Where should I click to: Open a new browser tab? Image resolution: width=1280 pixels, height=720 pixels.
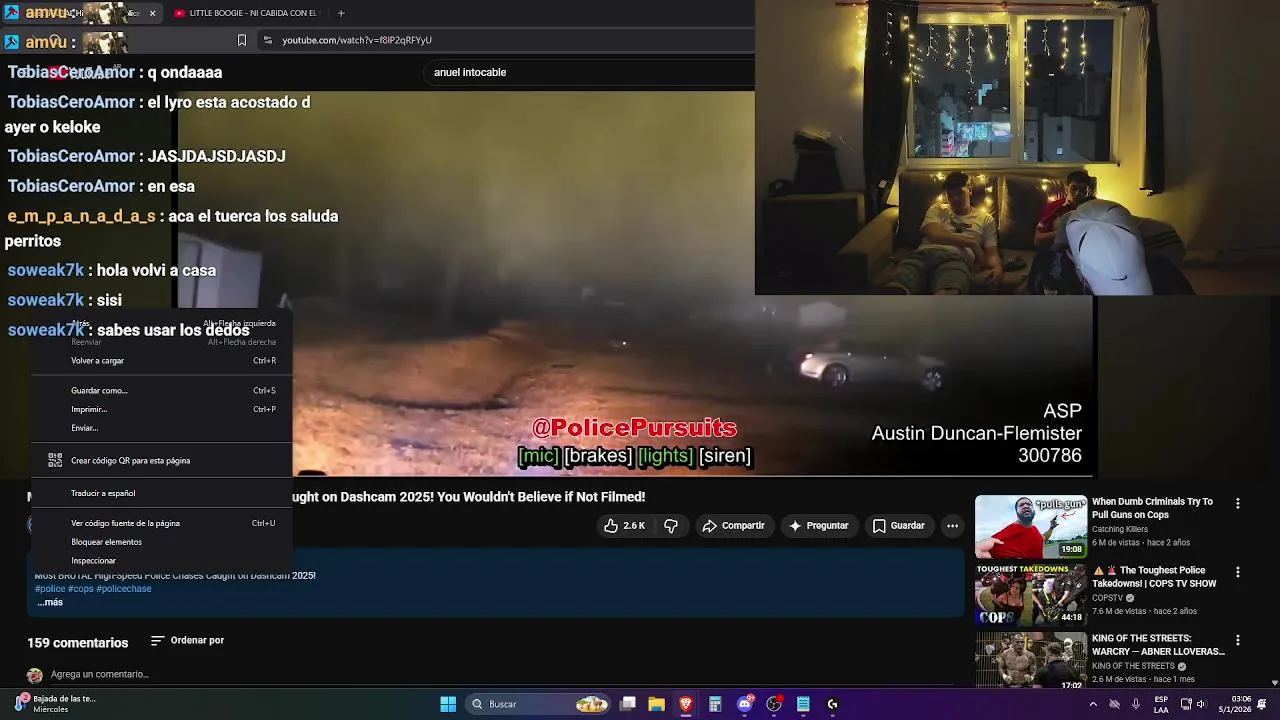coord(341,13)
